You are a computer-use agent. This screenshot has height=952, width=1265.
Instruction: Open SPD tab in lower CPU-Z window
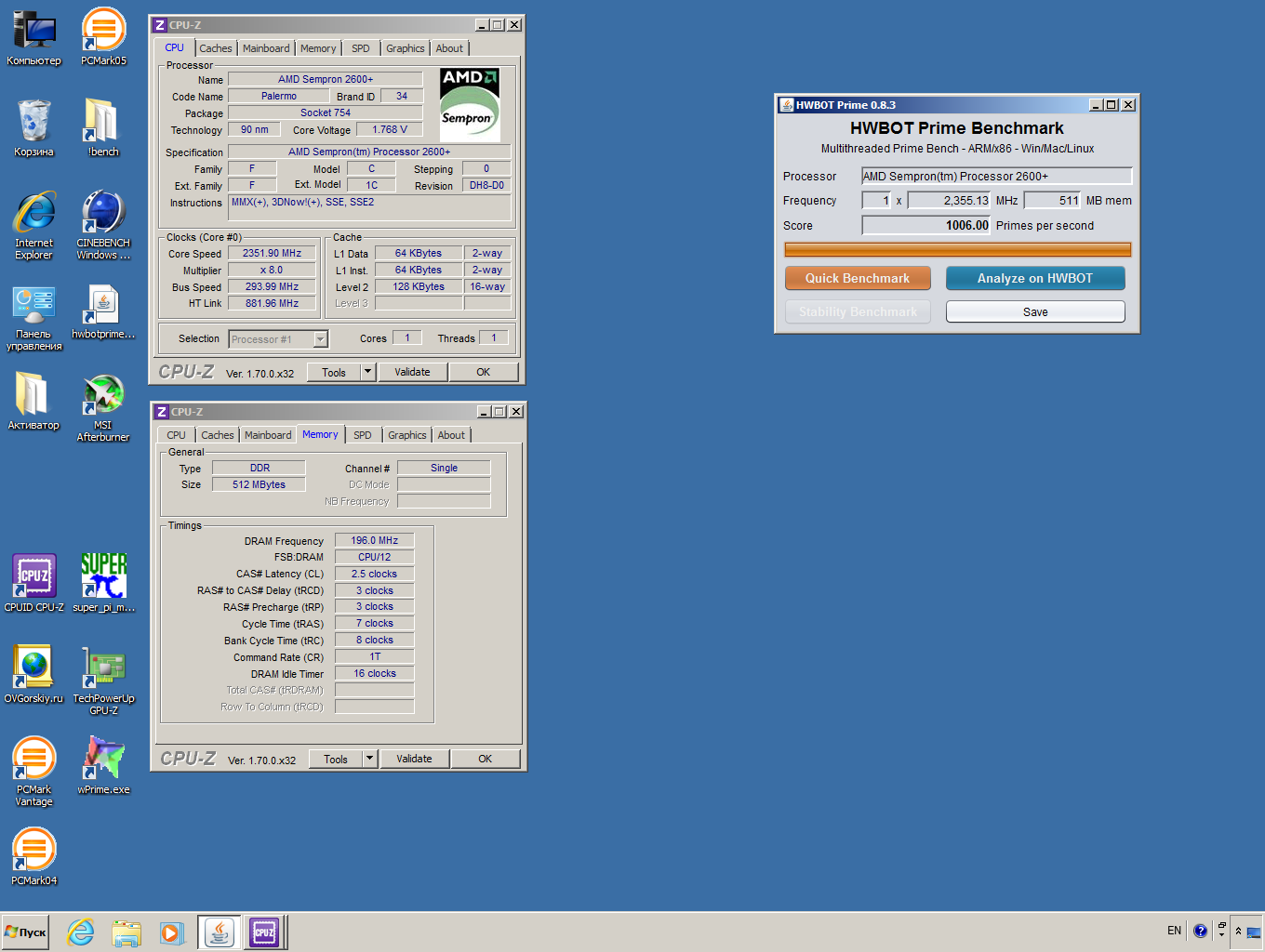click(x=363, y=435)
